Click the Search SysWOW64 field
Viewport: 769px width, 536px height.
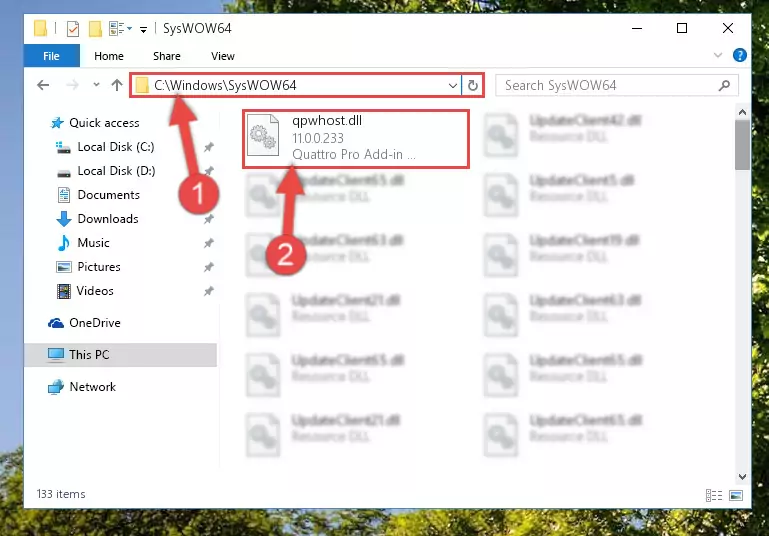pyautogui.click(x=616, y=85)
